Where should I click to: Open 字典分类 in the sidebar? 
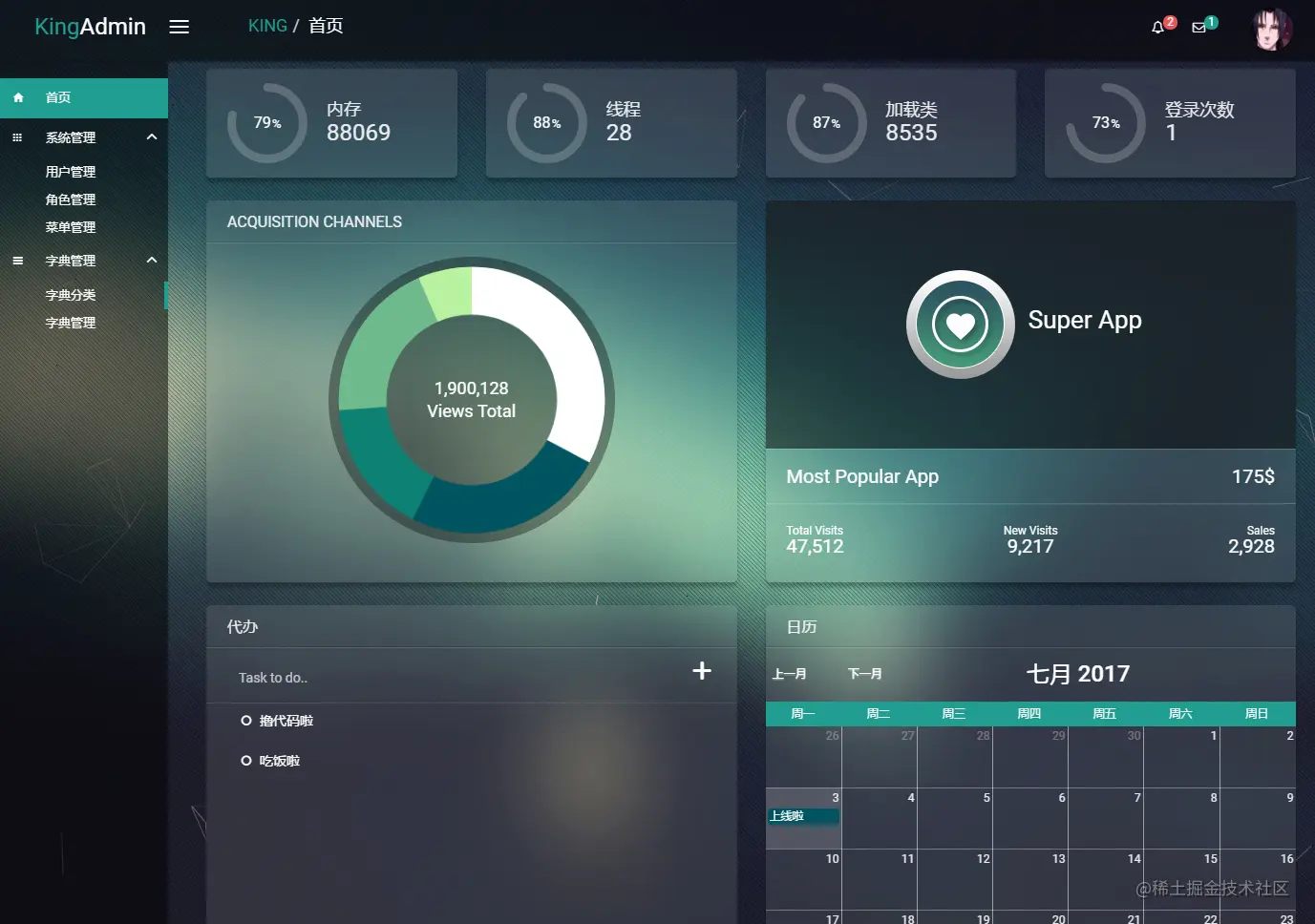click(71, 295)
